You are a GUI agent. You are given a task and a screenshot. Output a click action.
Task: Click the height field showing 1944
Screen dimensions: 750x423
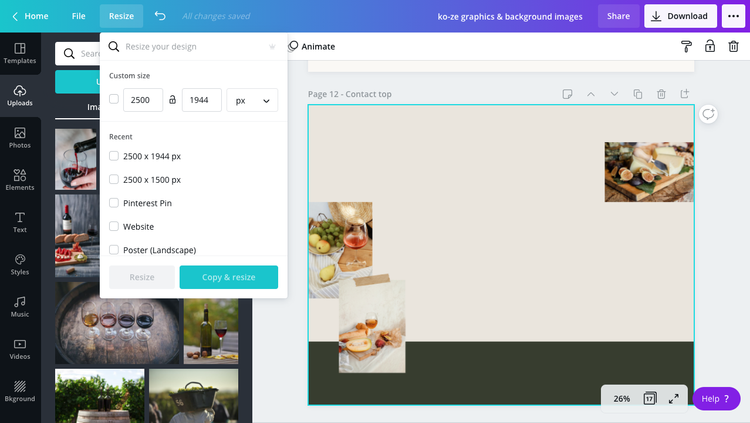[x=202, y=100]
